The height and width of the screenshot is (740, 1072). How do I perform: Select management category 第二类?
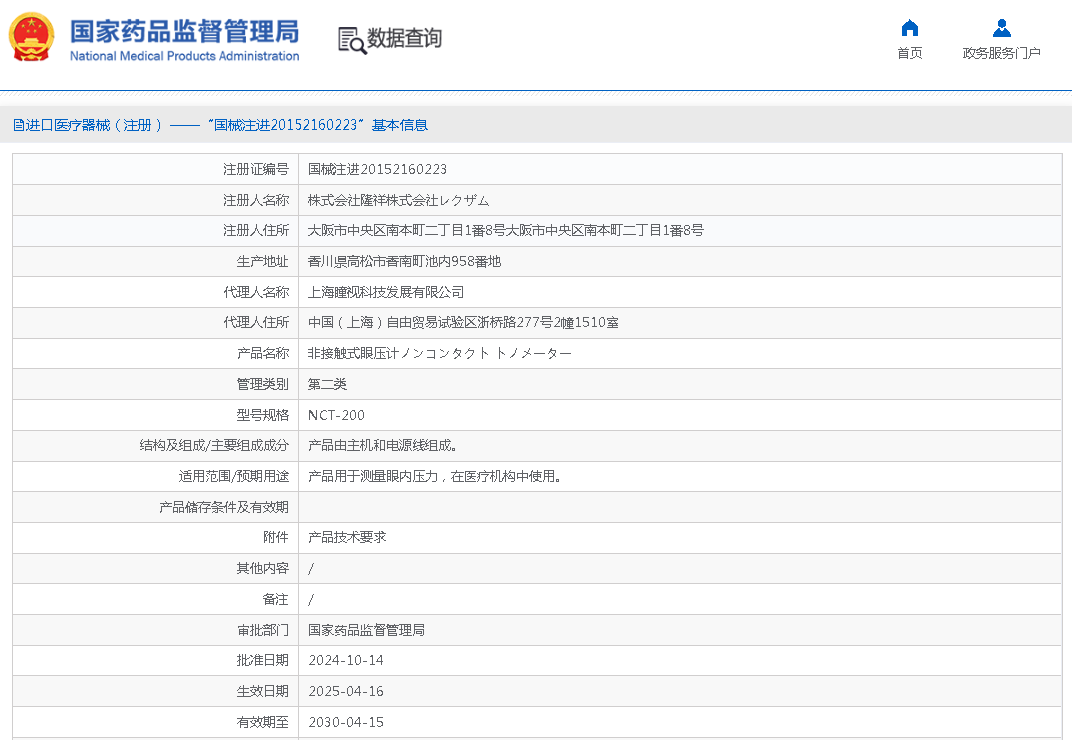[x=327, y=384]
